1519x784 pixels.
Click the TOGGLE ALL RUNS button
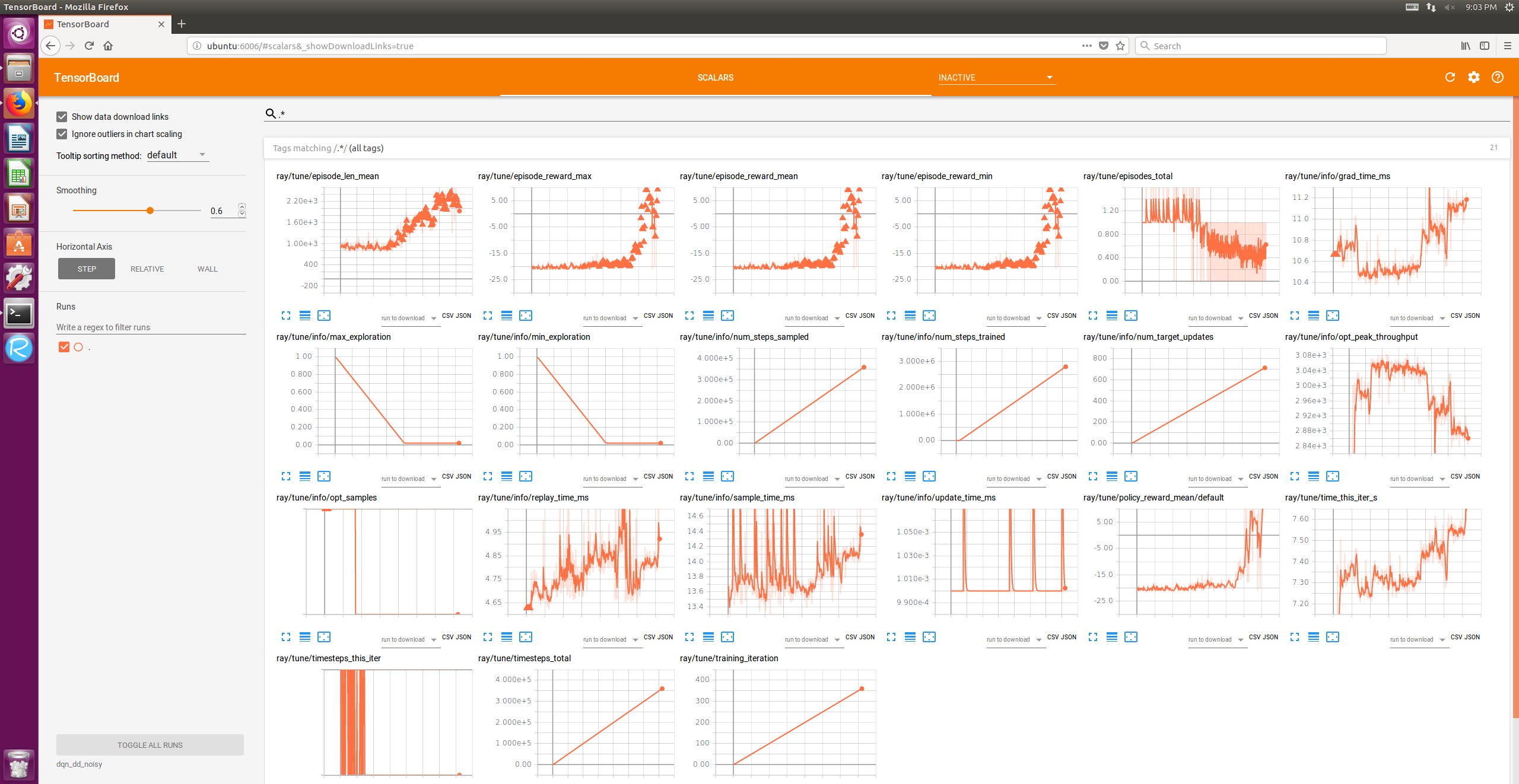[150, 745]
